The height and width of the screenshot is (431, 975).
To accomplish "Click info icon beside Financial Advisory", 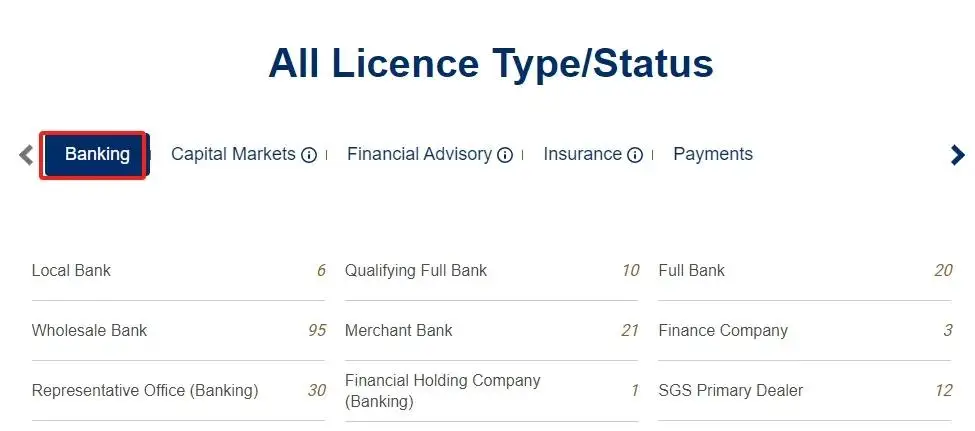I will click(505, 155).
